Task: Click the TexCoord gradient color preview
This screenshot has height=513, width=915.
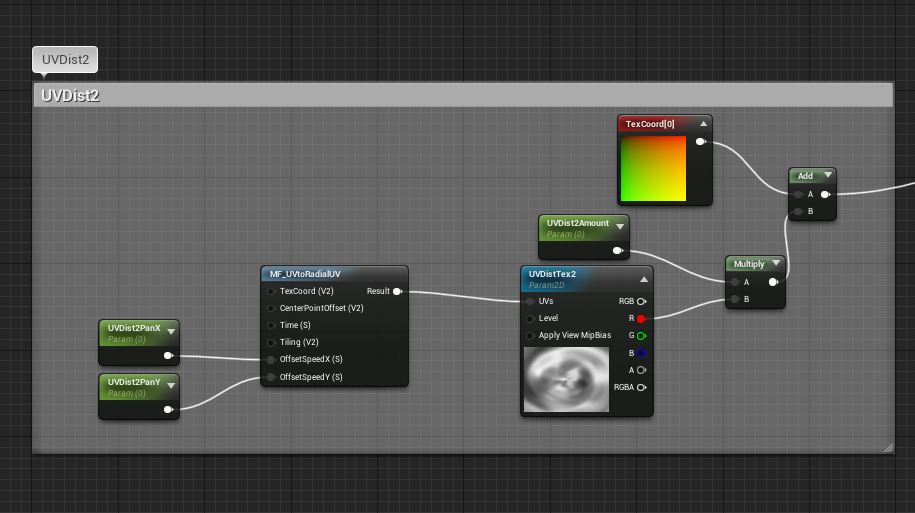Action: (x=653, y=168)
